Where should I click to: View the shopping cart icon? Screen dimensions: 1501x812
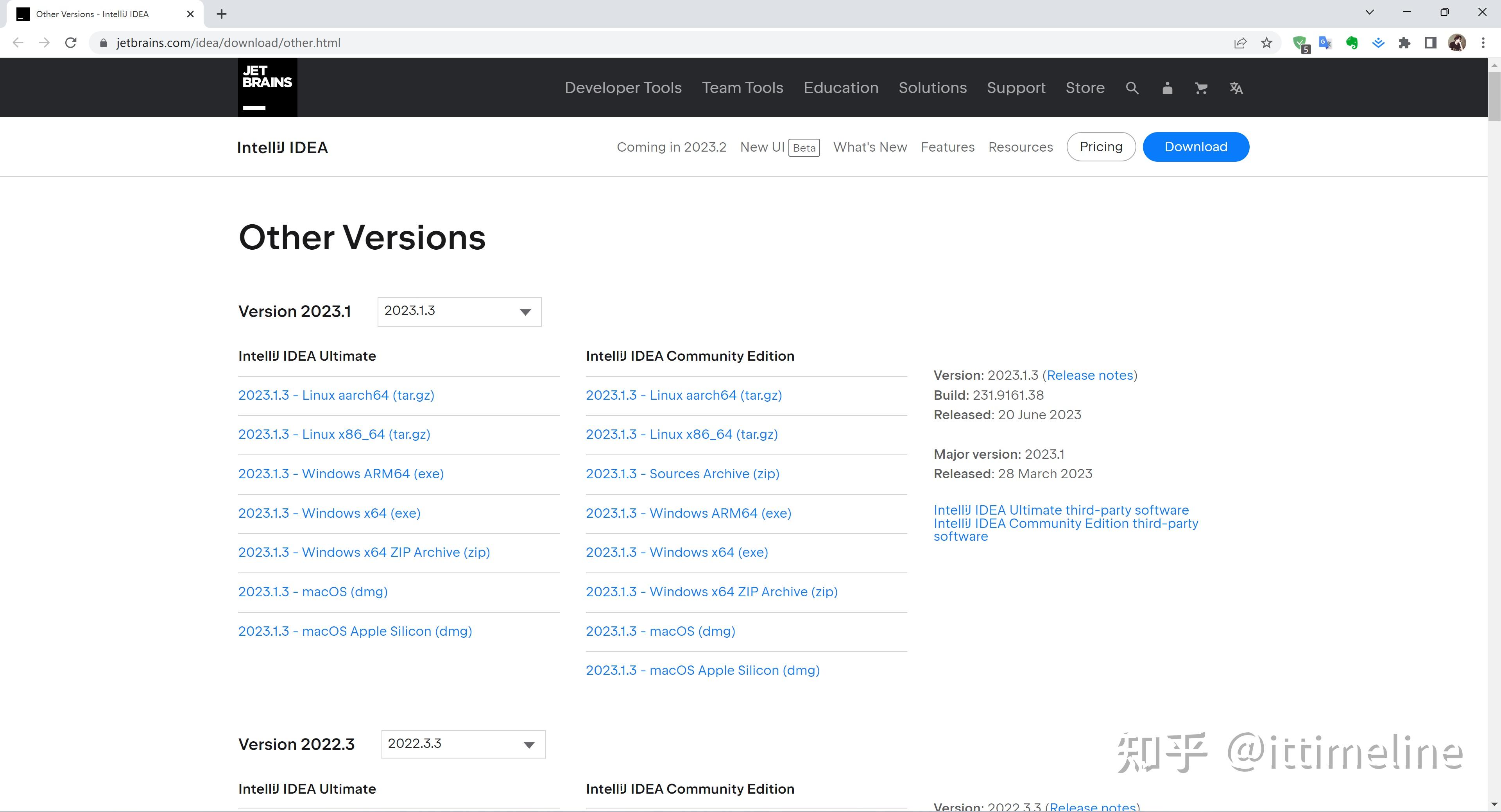(x=1201, y=88)
